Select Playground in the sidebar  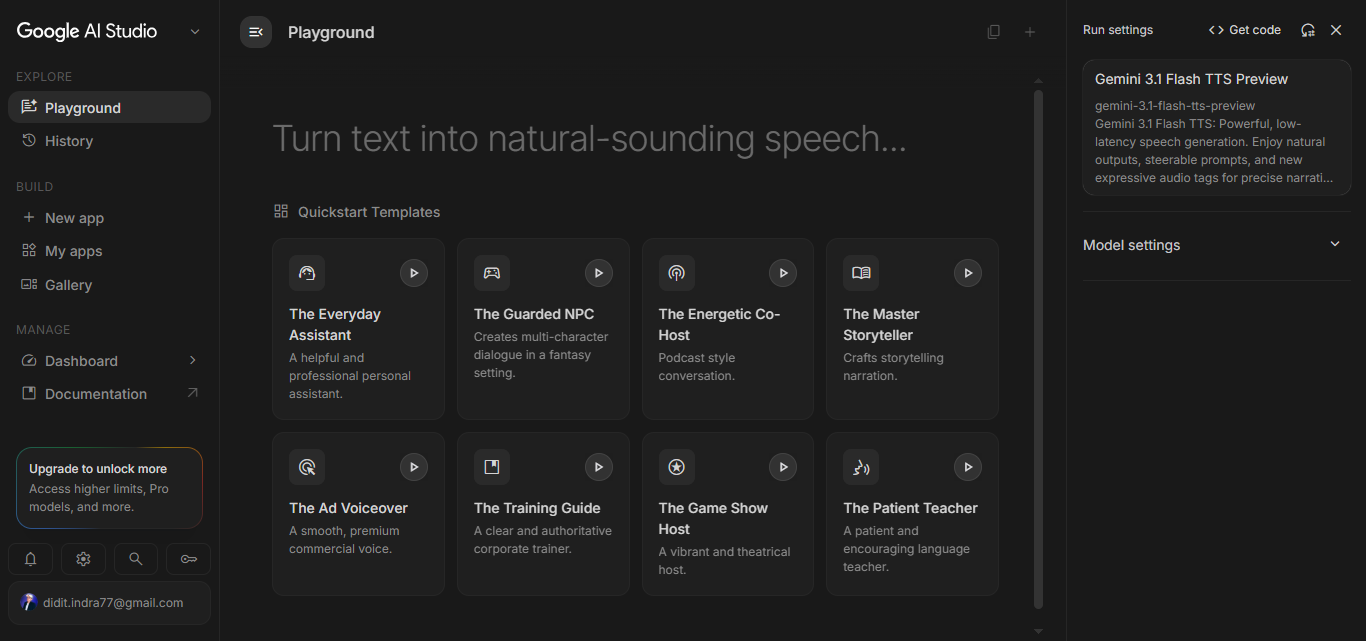coord(110,108)
